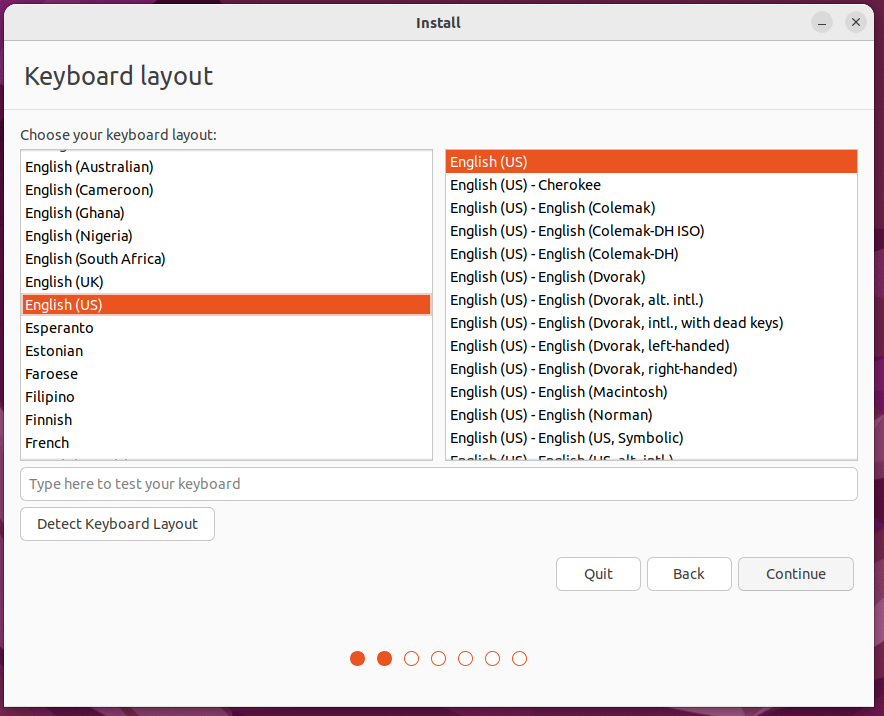Select English (UK) in language list

(x=64, y=282)
